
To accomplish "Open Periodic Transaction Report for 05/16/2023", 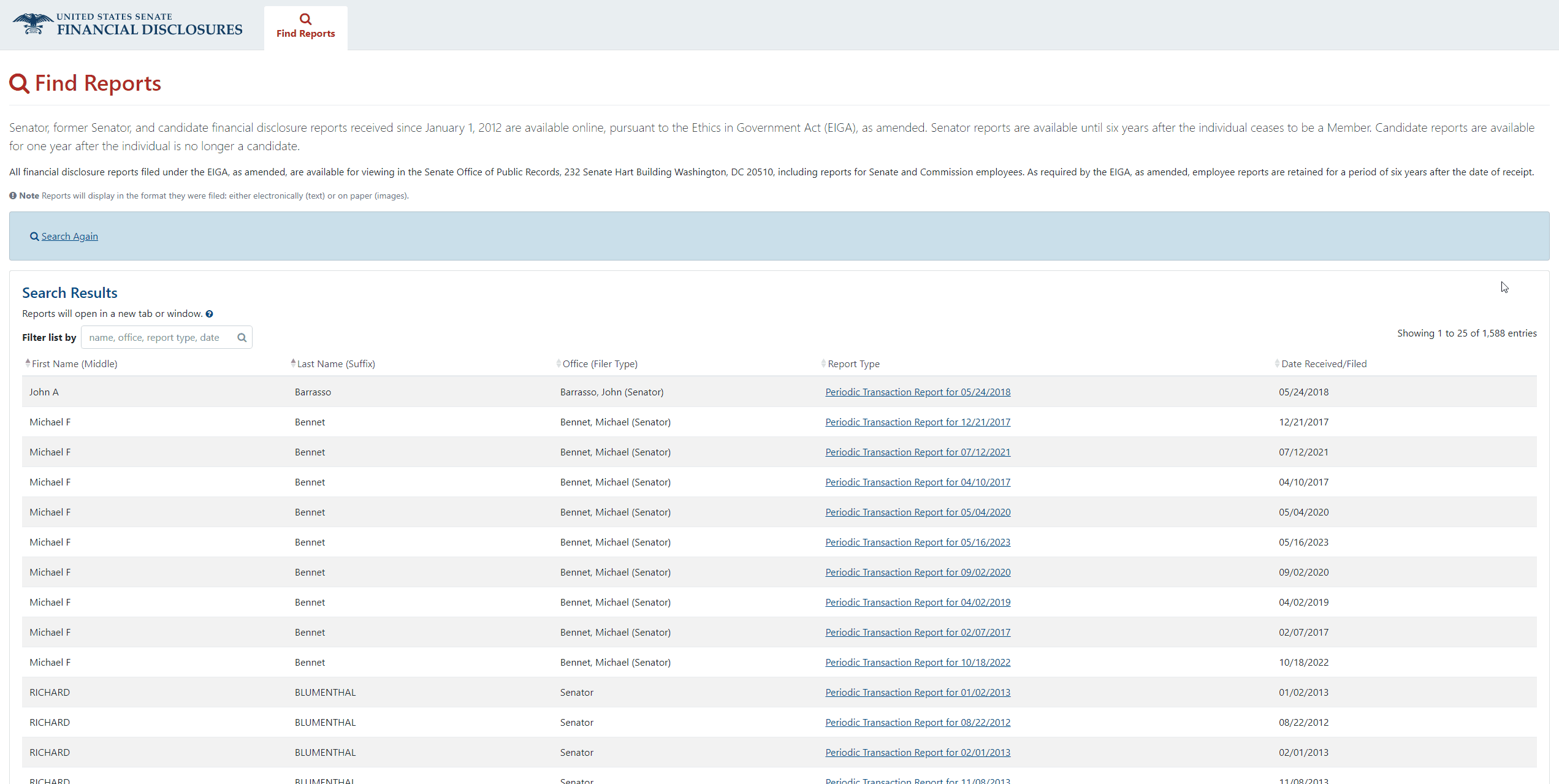I will point(918,542).
